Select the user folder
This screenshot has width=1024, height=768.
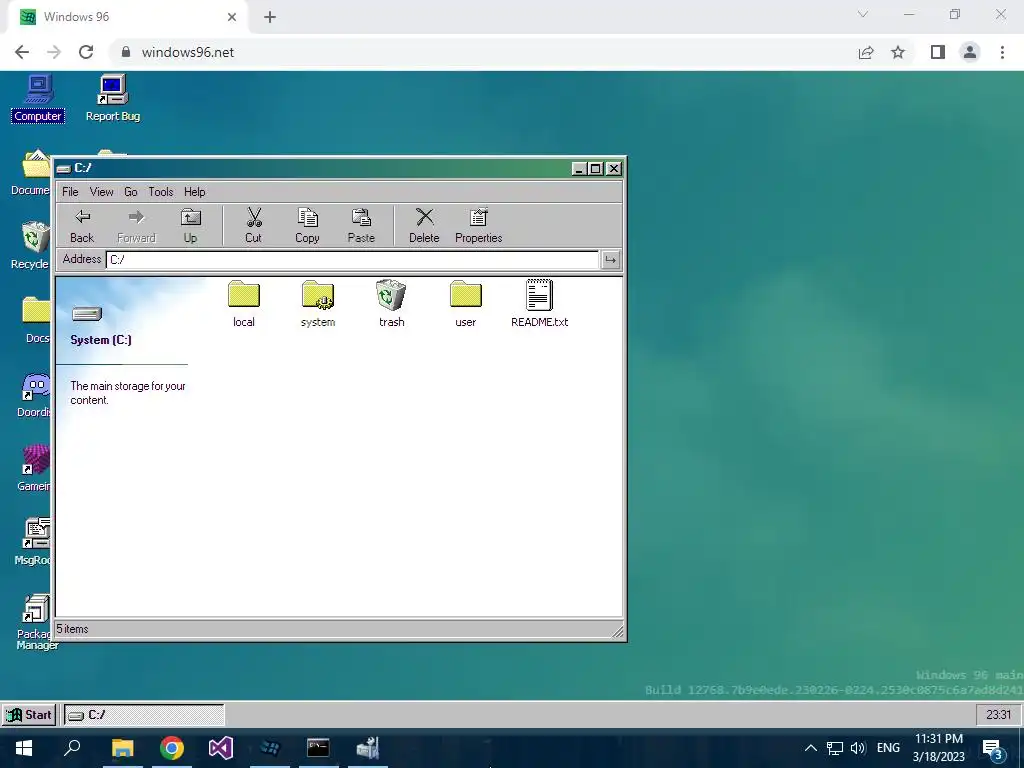pyautogui.click(x=466, y=304)
